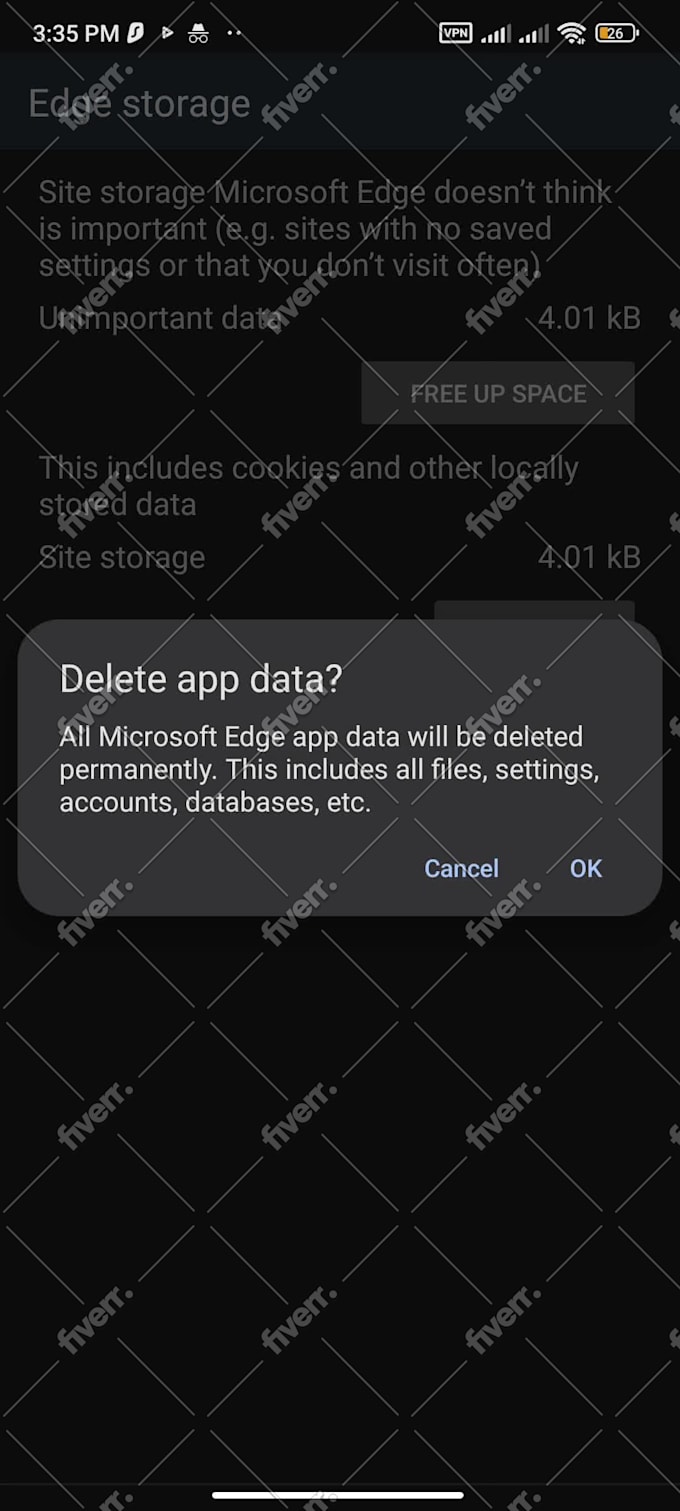Tap the Edge storage page title

(x=139, y=104)
